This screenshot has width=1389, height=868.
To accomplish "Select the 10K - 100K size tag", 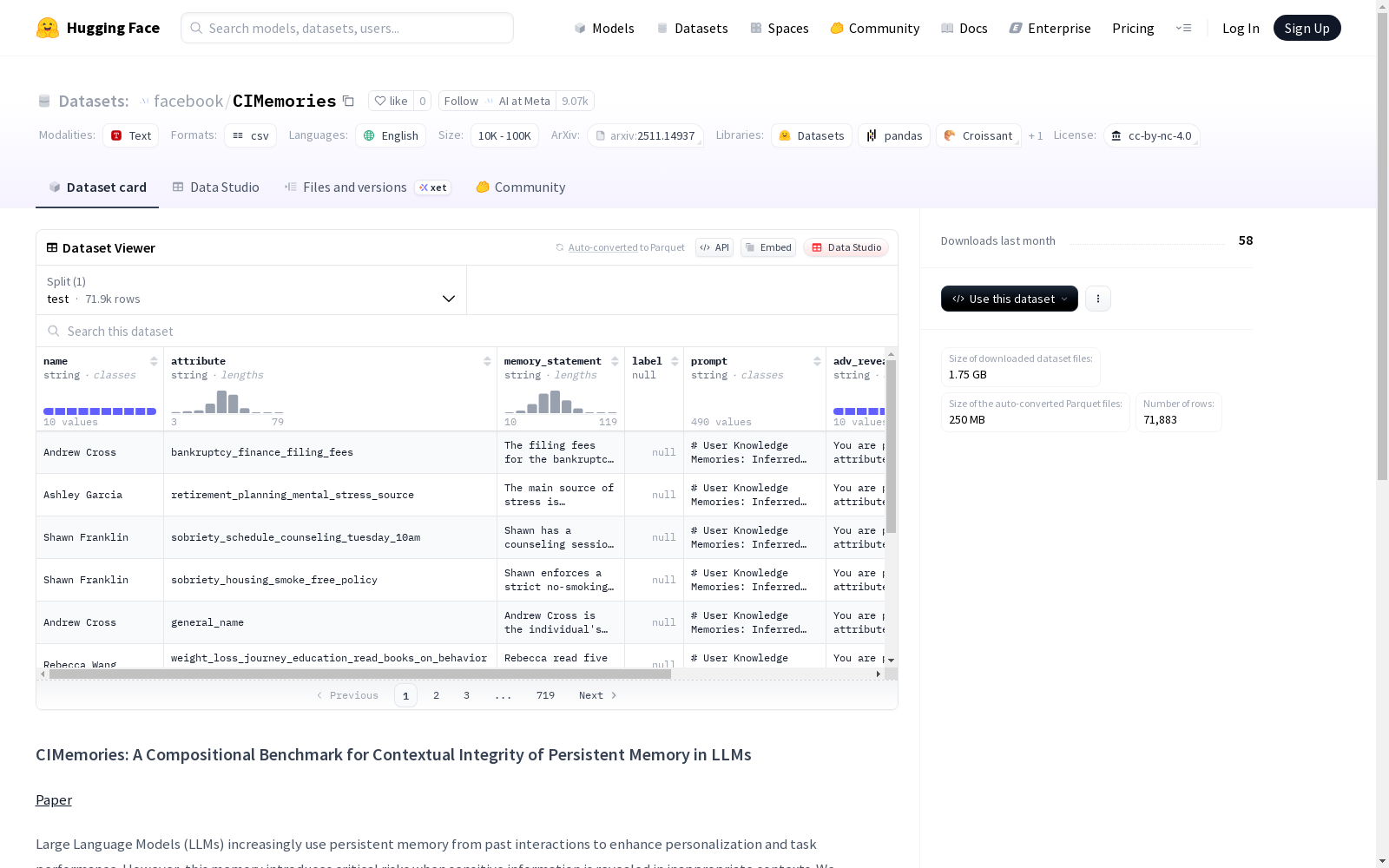I will (504, 135).
